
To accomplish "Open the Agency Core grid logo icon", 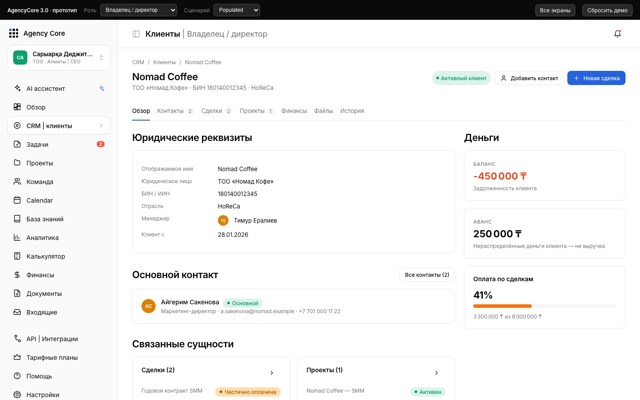I will pyautogui.click(x=13, y=33).
